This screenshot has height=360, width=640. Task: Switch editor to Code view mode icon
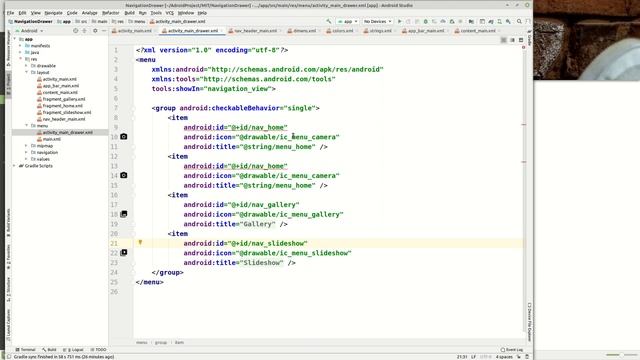pyautogui.click(x=504, y=40)
